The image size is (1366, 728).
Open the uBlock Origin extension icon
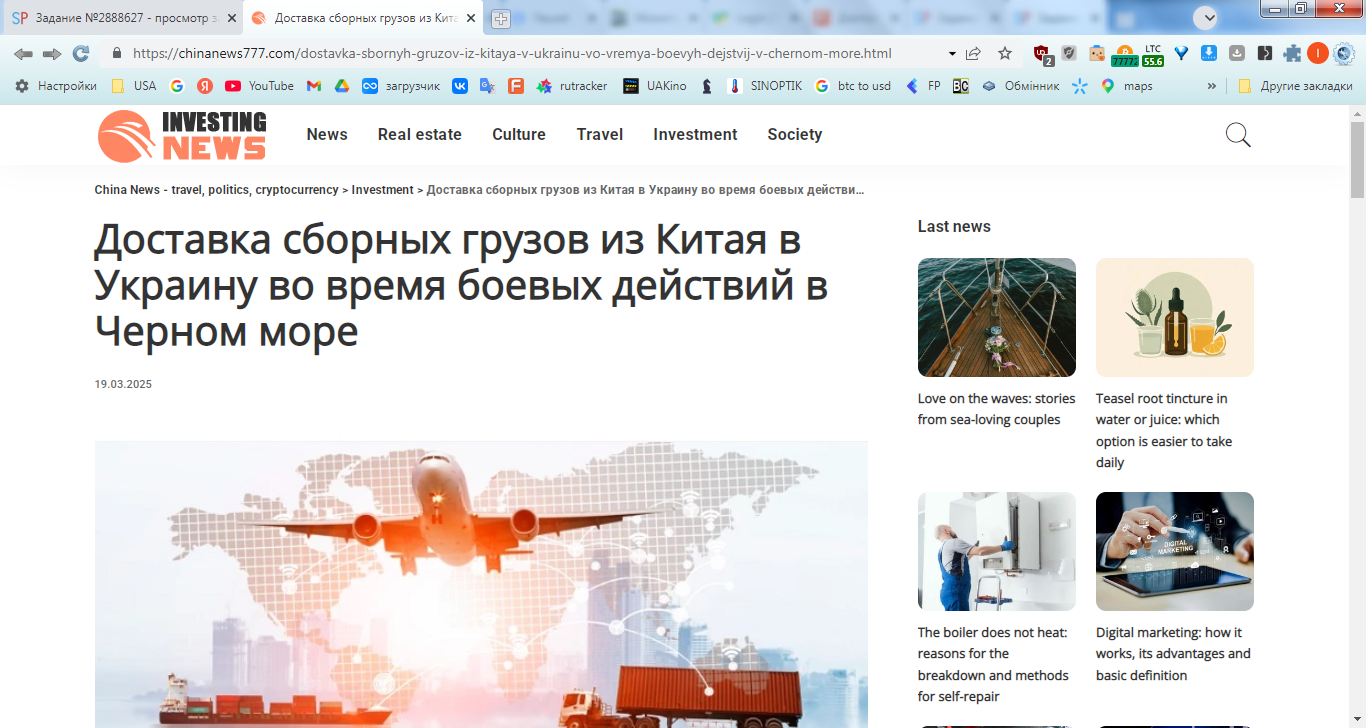[x=1043, y=54]
